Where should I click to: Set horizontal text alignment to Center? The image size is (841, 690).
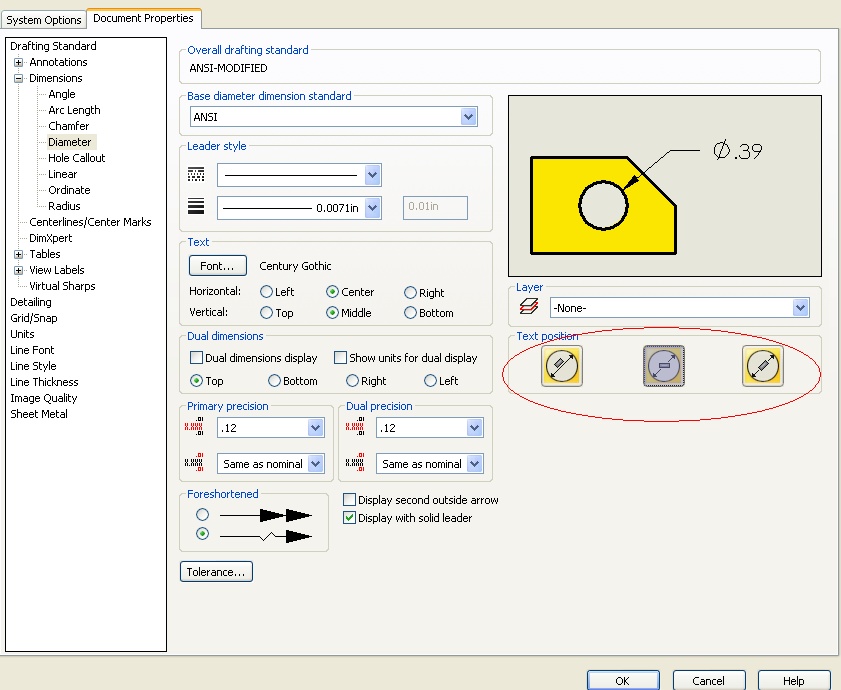click(x=332, y=292)
